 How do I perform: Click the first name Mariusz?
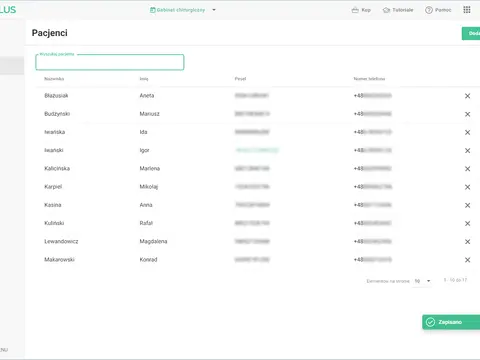pyautogui.click(x=149, y=114)
